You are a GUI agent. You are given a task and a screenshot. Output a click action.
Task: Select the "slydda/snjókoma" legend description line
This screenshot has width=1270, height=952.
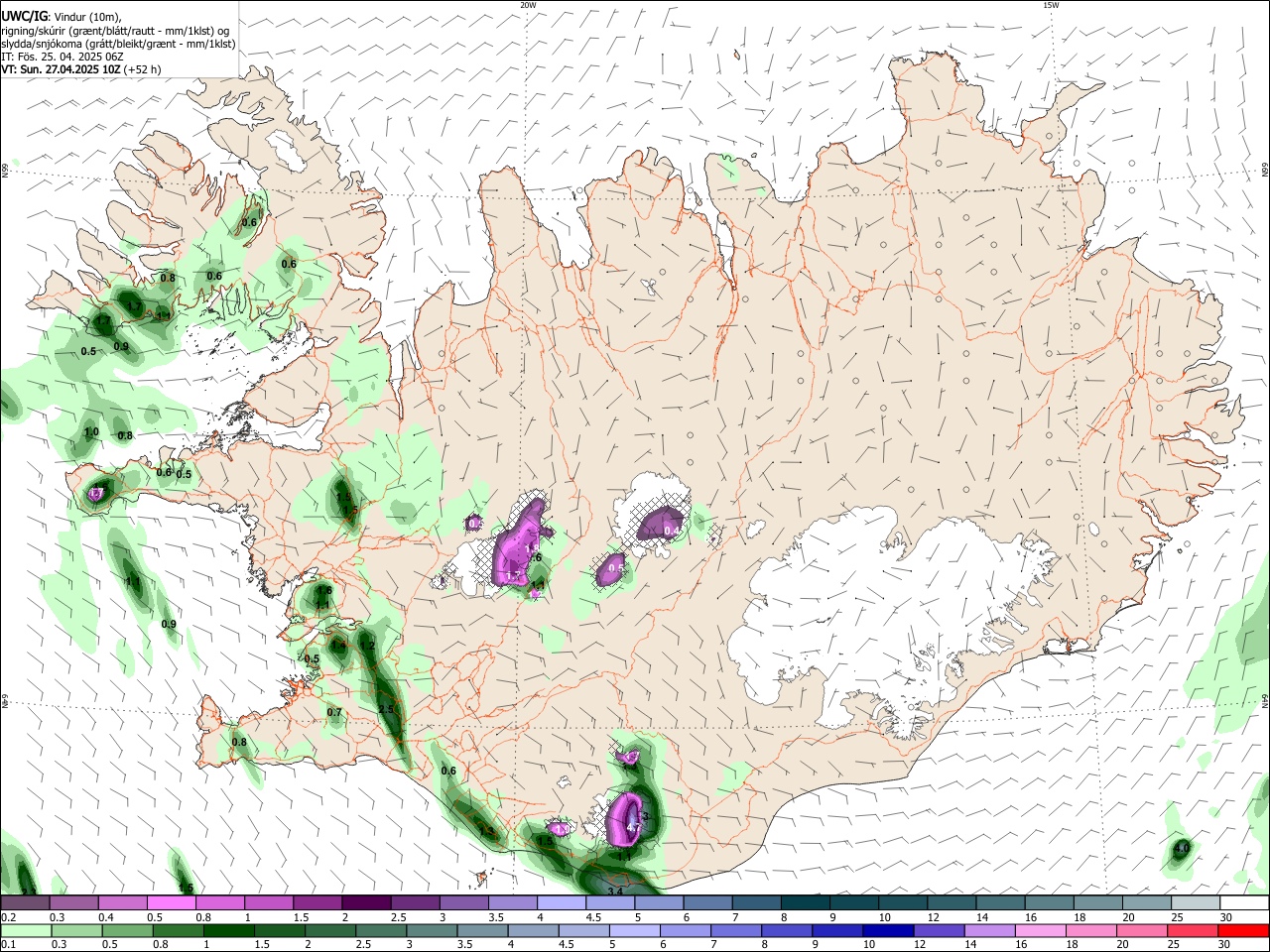click(118, 44)
